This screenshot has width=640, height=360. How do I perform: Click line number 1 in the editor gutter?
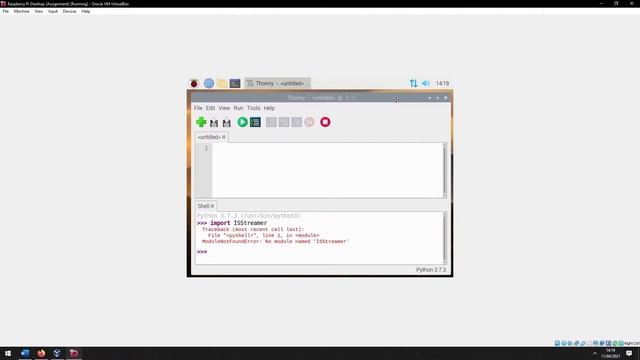206,148
